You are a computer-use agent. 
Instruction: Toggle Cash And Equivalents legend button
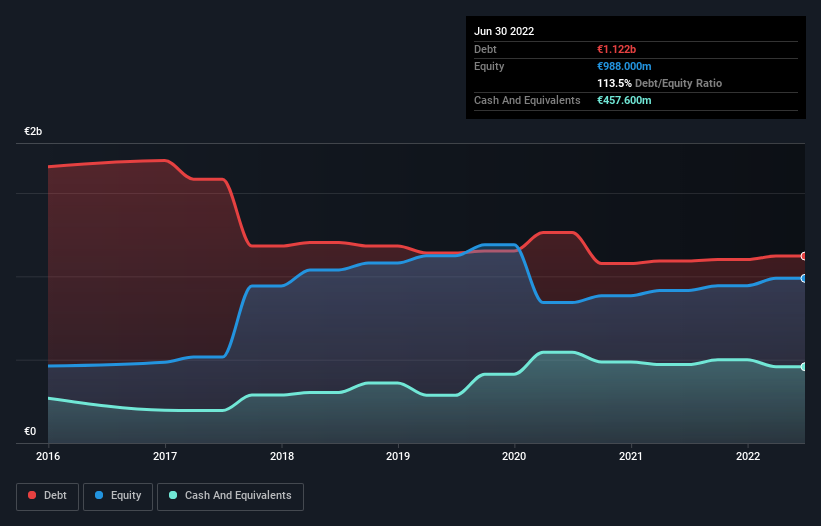[230, 496]
